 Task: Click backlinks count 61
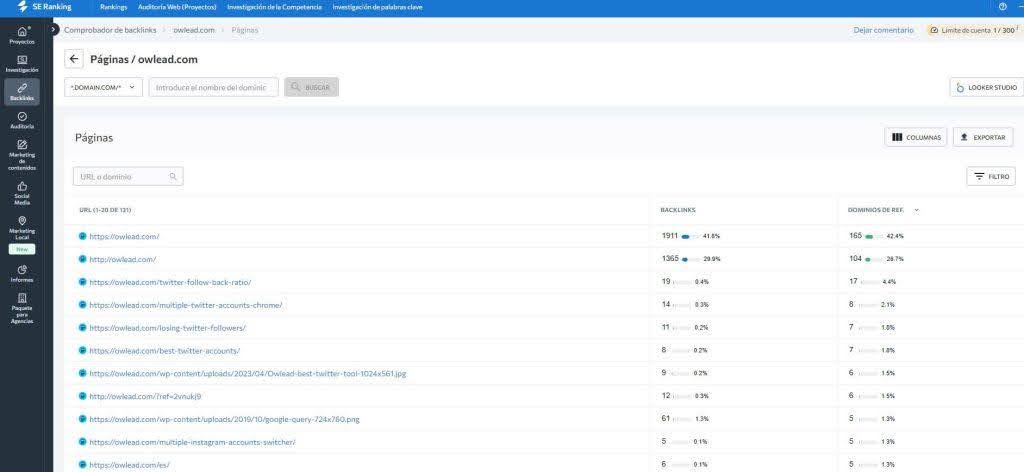[666, 418]
